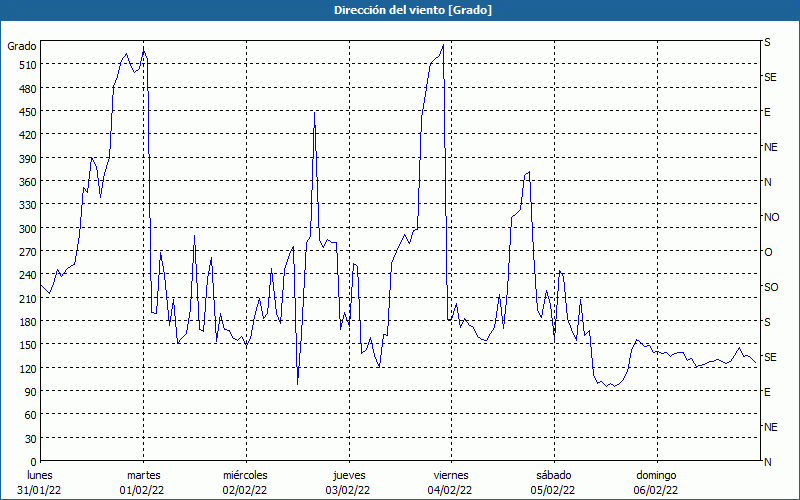Image resolution: width=800 pixels, height=500 pixels.
Task: Click the "SO" compass label on right axis
Action: [771, 287]
